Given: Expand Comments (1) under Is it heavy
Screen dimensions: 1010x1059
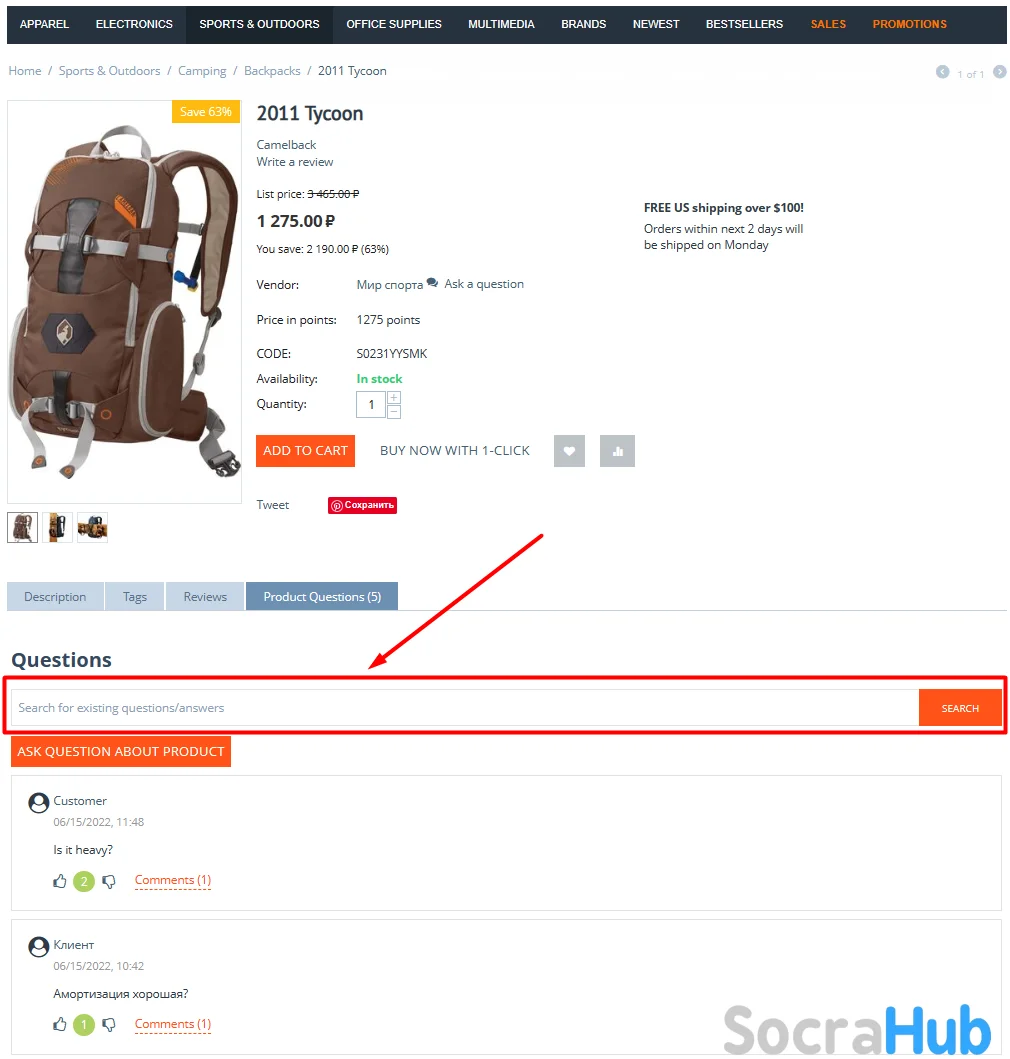Looking at the screenshot, I should coord(173,880).
